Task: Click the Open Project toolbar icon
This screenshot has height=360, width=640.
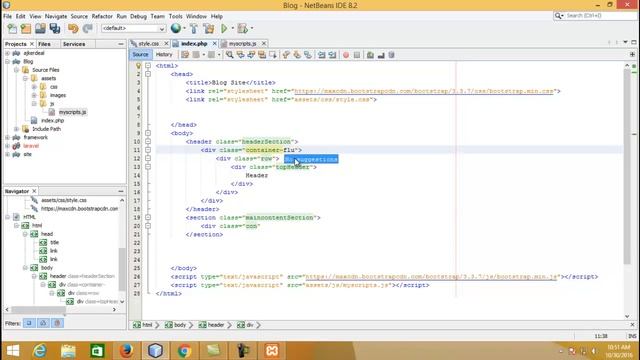Action: (40, 29)
